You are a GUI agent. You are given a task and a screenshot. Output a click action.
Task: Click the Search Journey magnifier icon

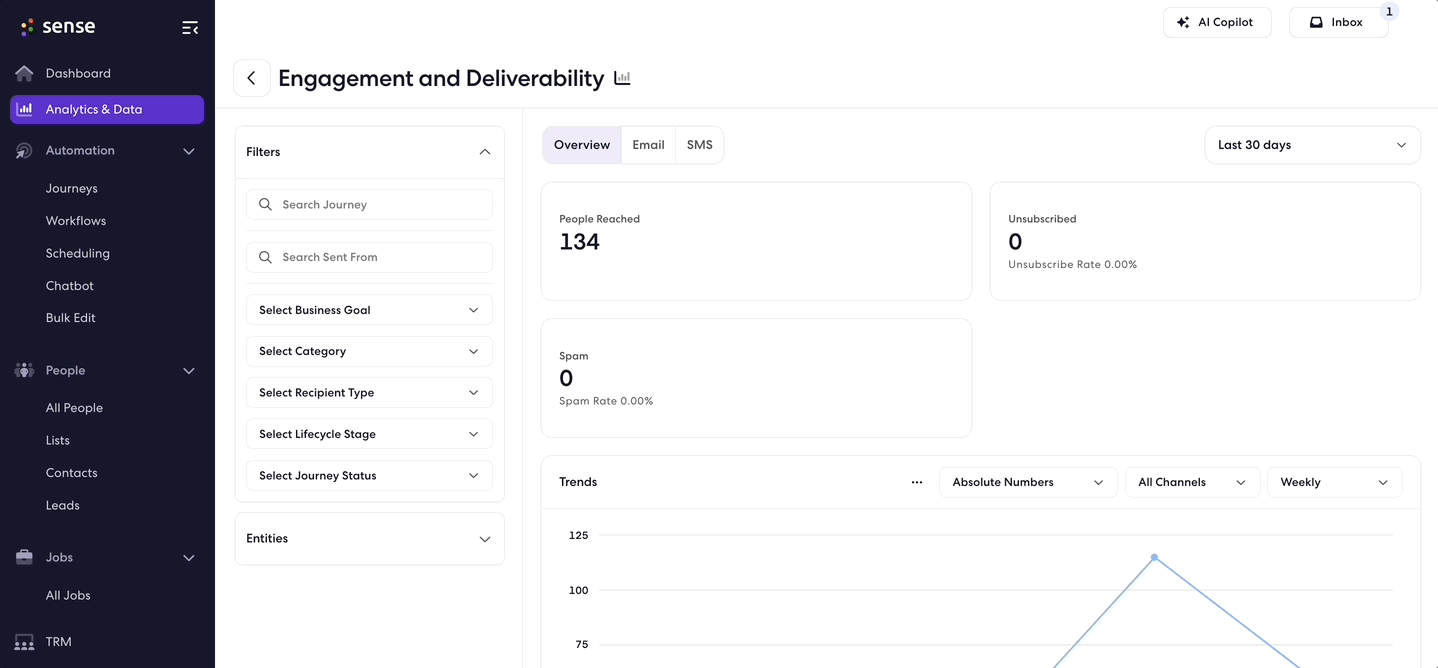coord(265,204)
